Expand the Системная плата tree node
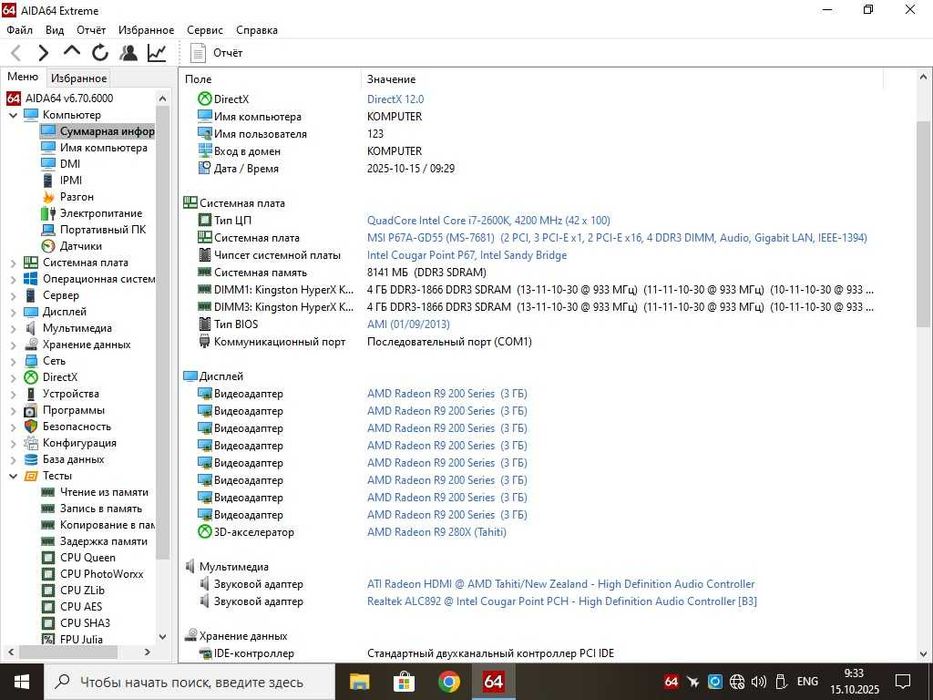The image size is (933, 700). coord(13,262)
